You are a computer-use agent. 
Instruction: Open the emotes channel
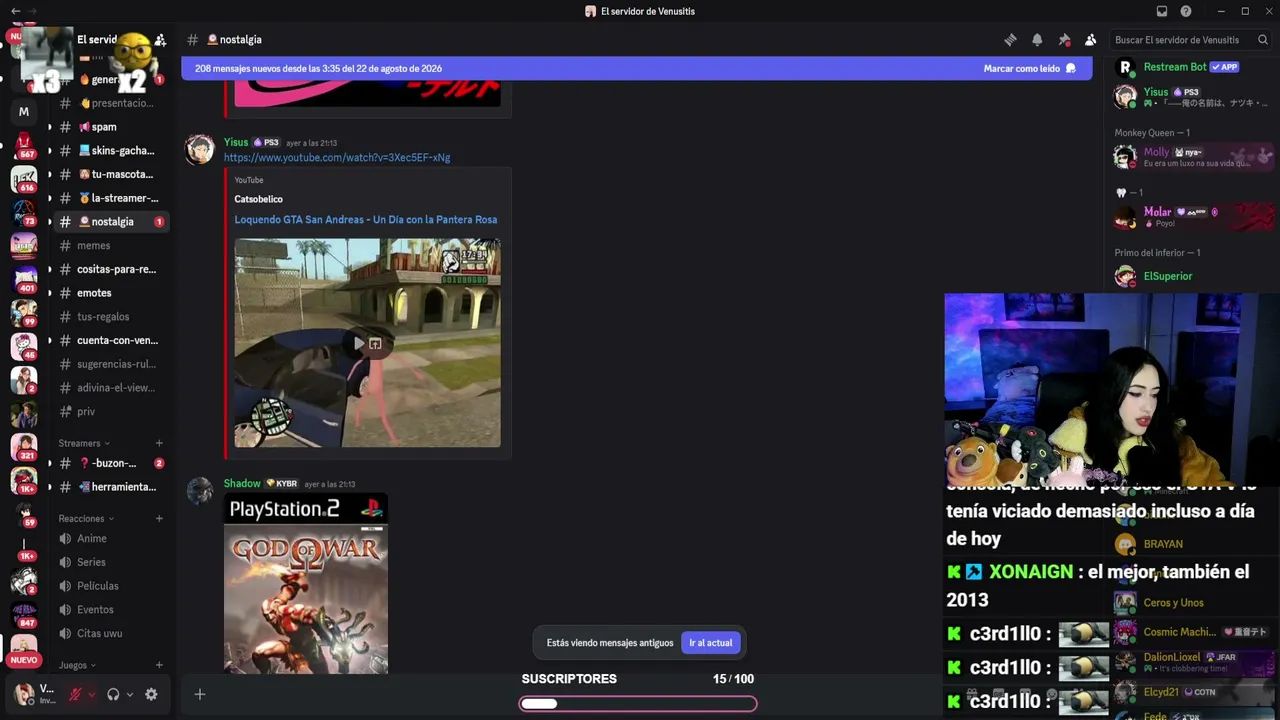tap(109, 293)
